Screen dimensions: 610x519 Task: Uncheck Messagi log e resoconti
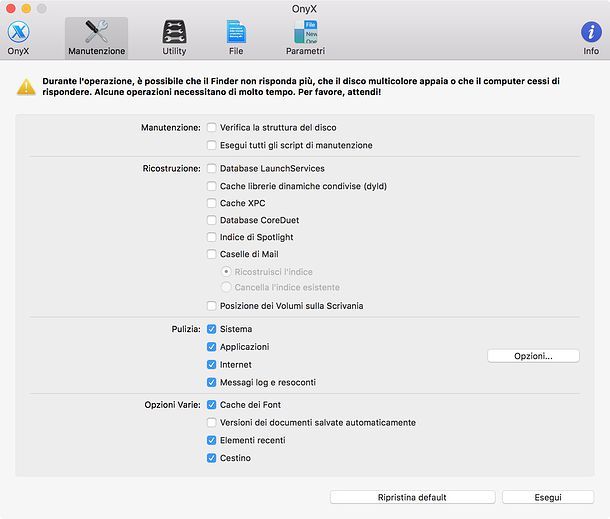[x=212, y=382]
